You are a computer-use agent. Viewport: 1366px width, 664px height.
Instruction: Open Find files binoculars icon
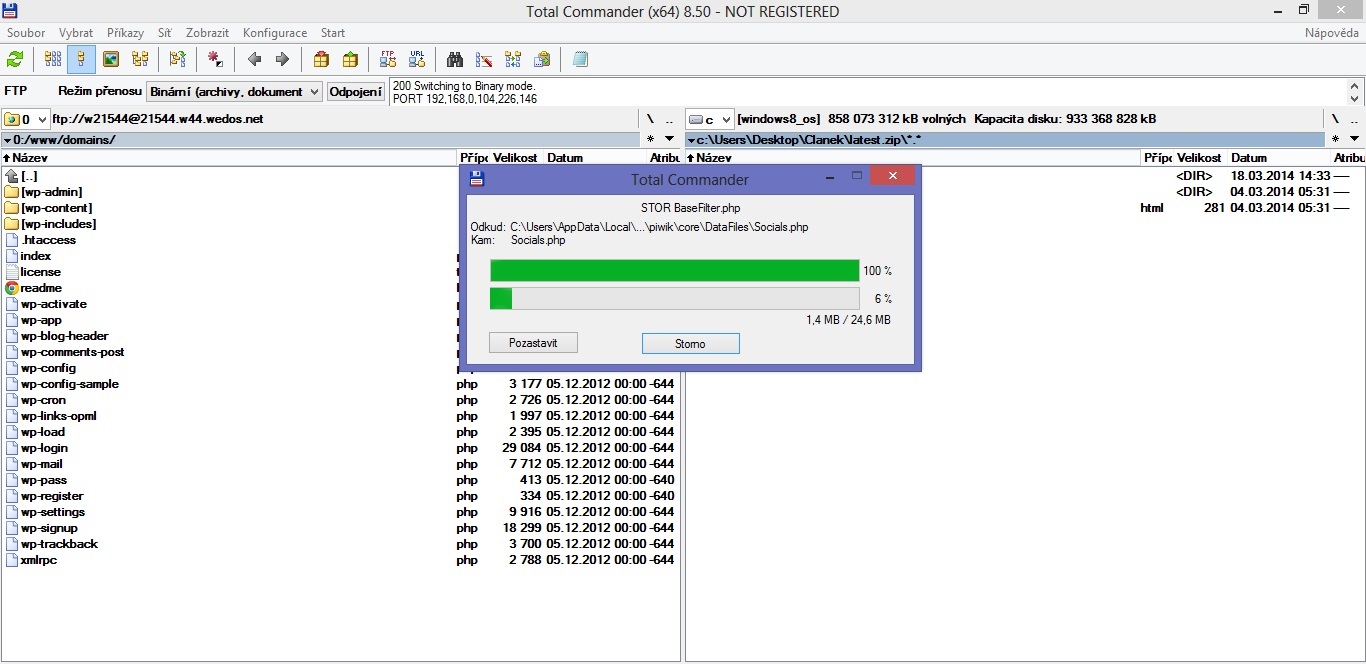coord(455,59)
